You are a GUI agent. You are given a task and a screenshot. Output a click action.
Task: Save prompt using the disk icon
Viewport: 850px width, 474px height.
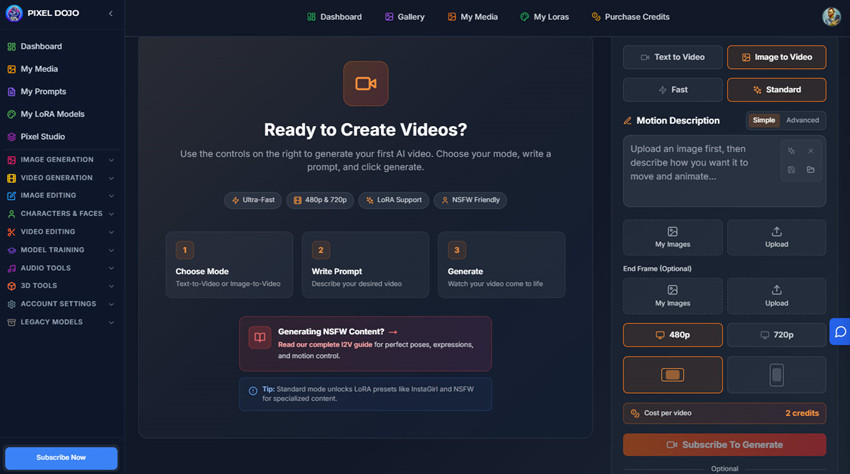[791, 170]
